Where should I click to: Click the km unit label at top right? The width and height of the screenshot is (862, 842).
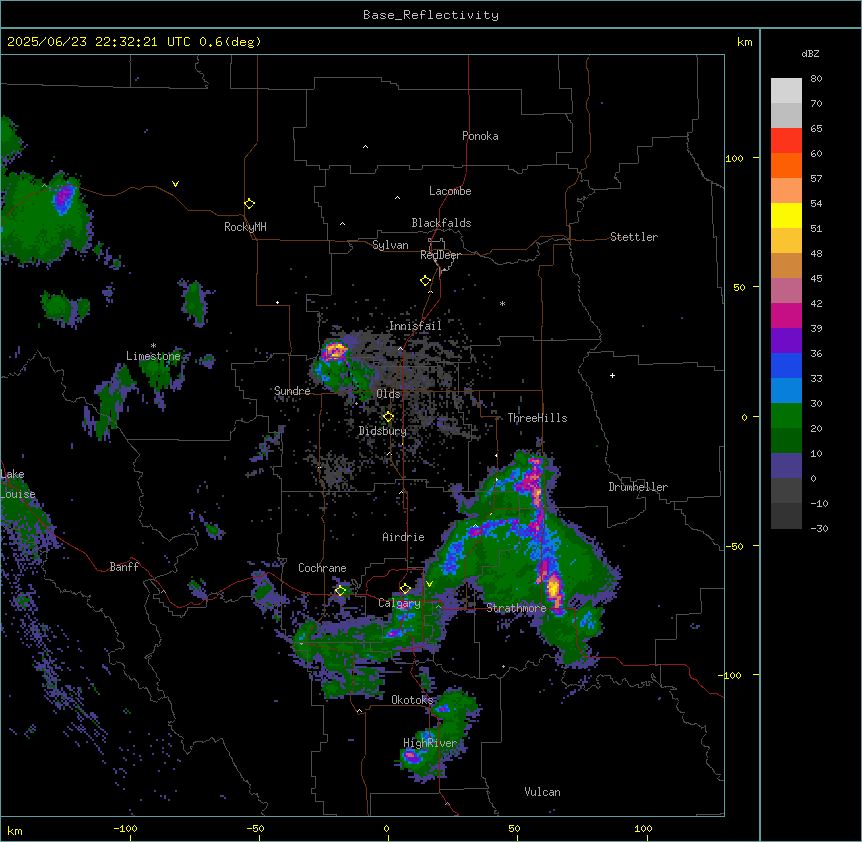coord(744,42)
